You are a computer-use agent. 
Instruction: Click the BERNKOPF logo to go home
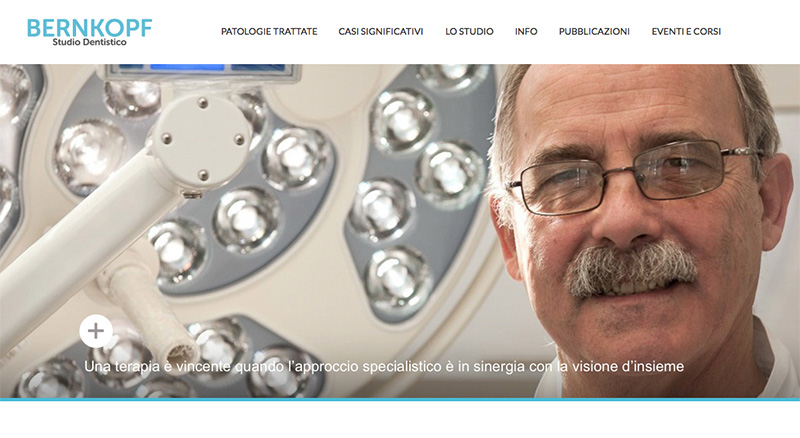pos(89,32)
